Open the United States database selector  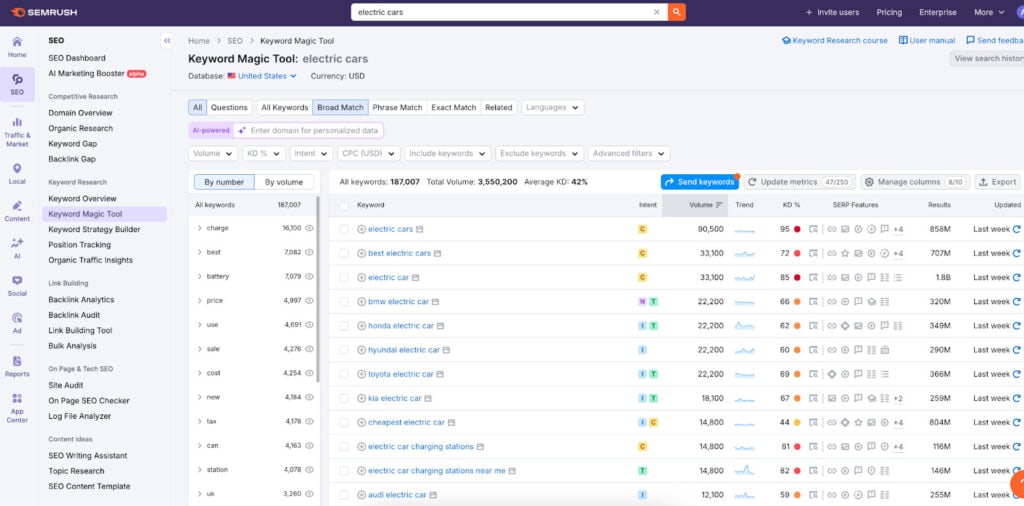pos(262,76)
